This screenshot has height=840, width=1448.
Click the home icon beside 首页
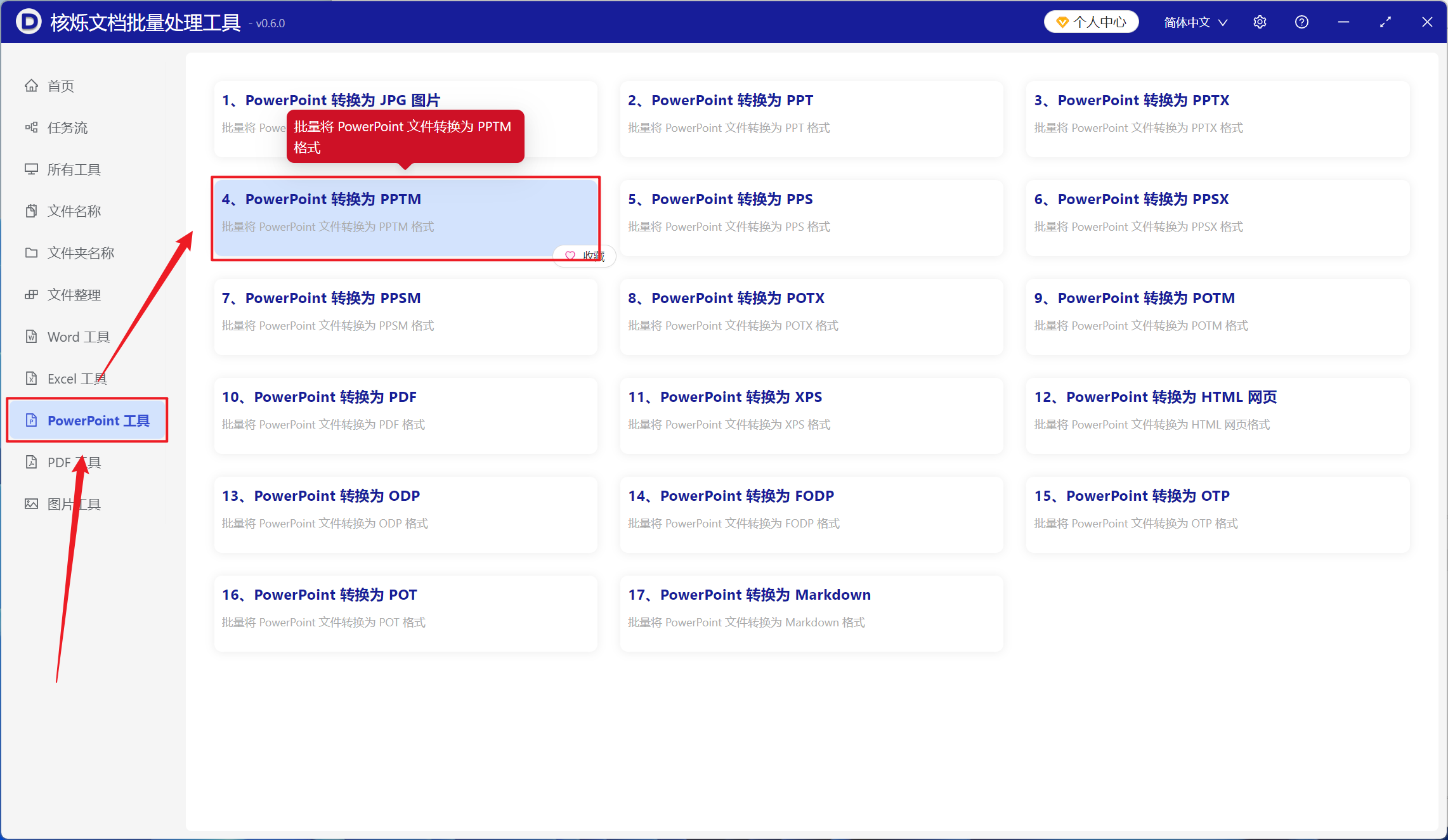point(31,86)
